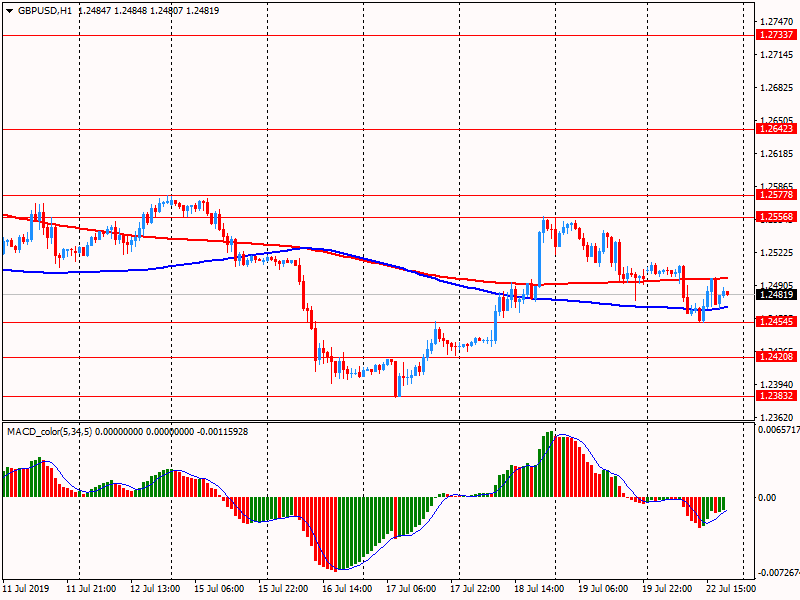
Task: Select the 1.26423 red price level label
Action: pos(776,129)
